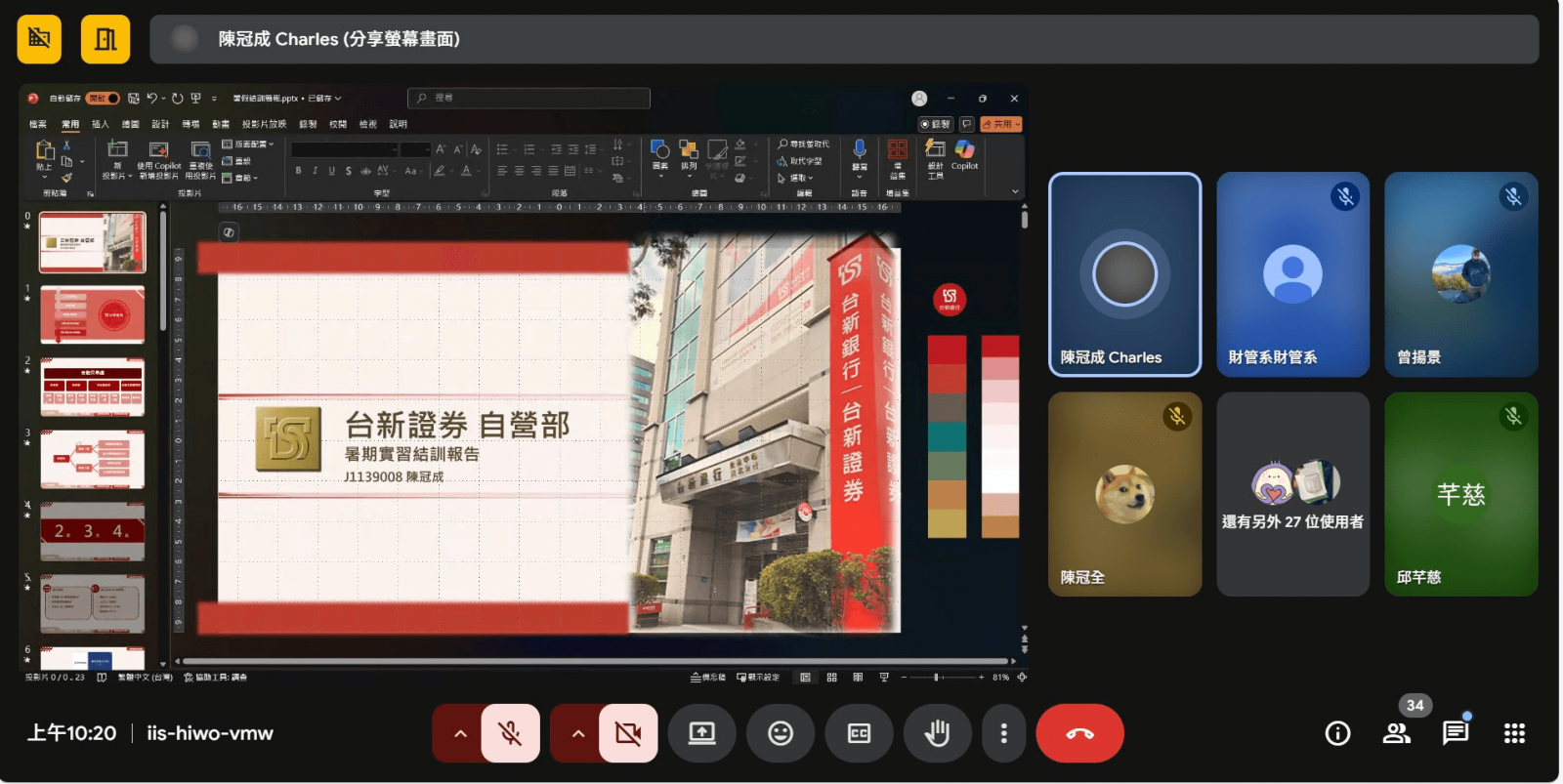Screen dimensions: 1563x784
Task: Click the font color A icon
Action: click(466, 171)
